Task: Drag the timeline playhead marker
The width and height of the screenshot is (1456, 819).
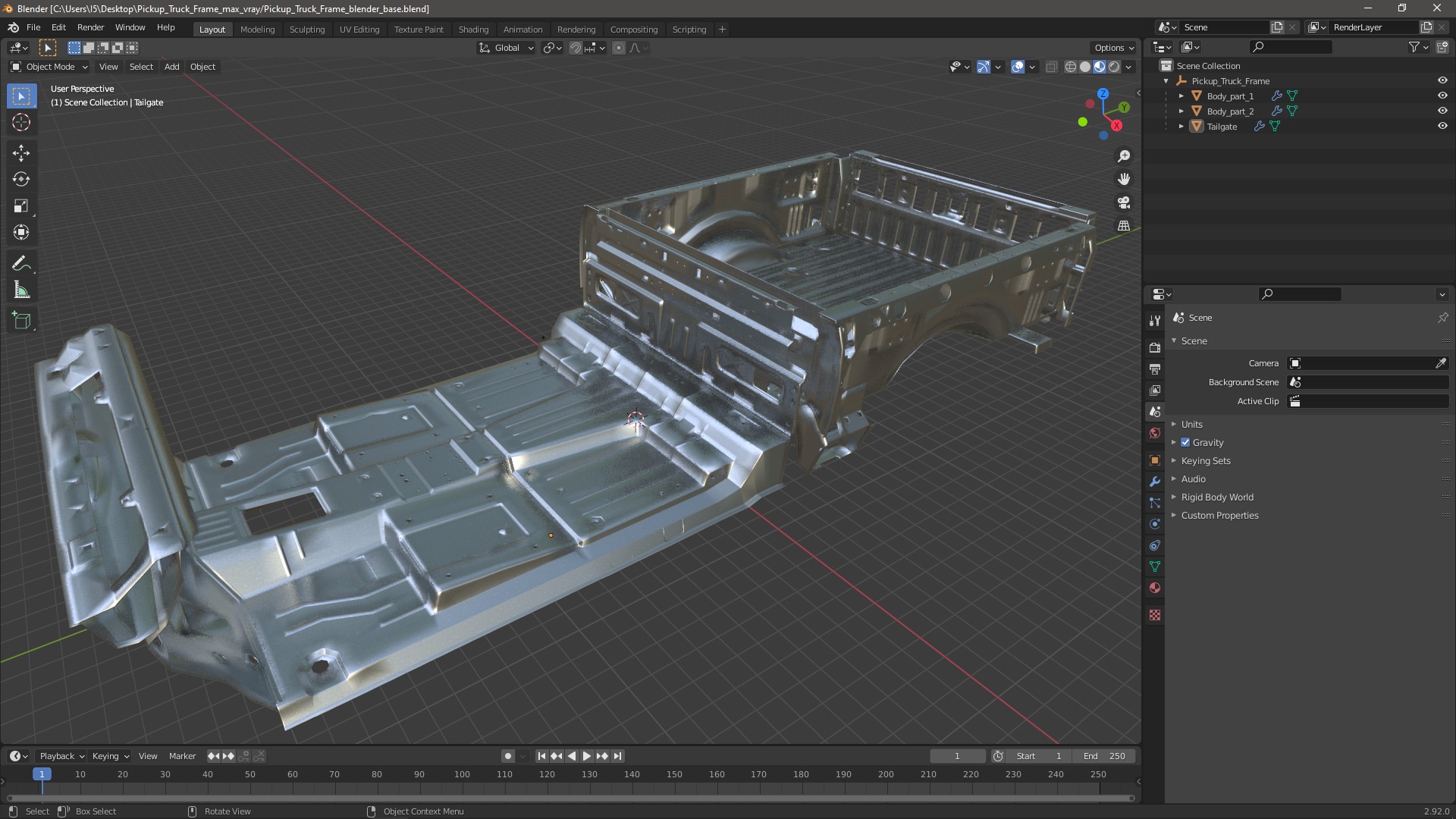Action: pyautogui.click(x=41, y=774)
